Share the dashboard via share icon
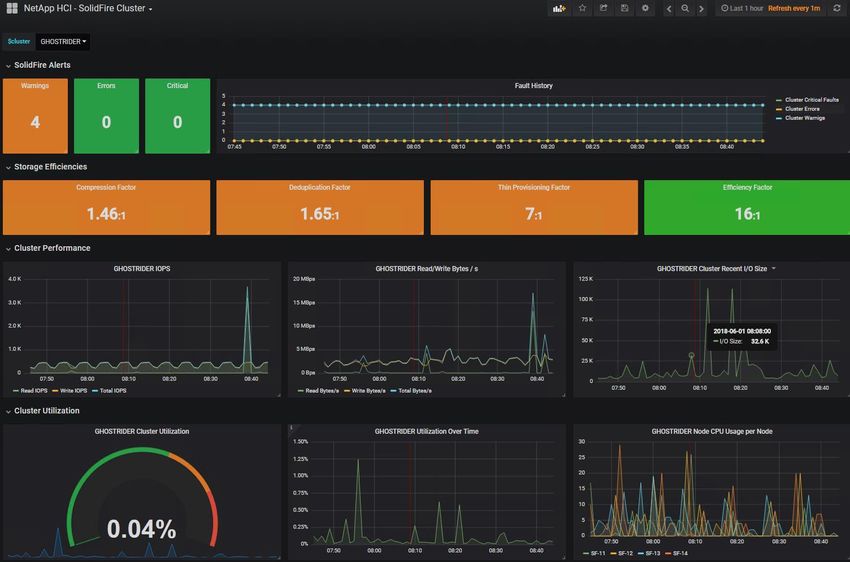 click(603, 8)
